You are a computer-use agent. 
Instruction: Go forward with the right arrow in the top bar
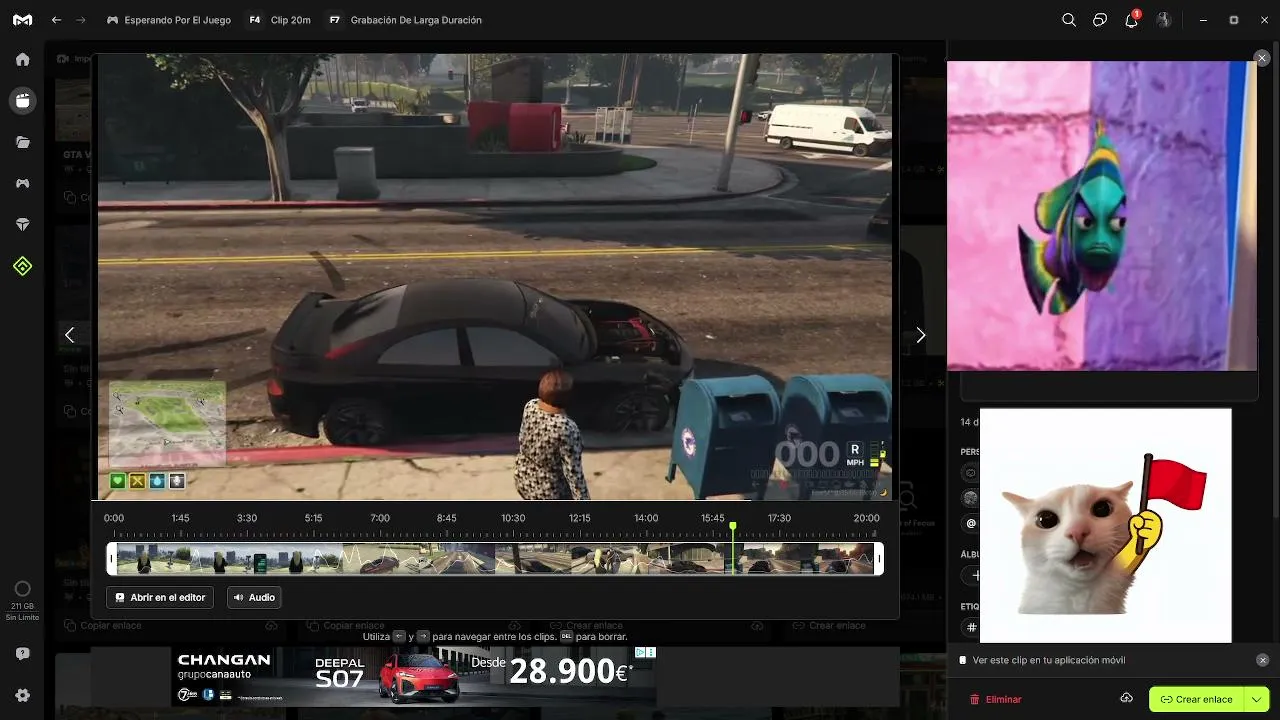(81, 20)
